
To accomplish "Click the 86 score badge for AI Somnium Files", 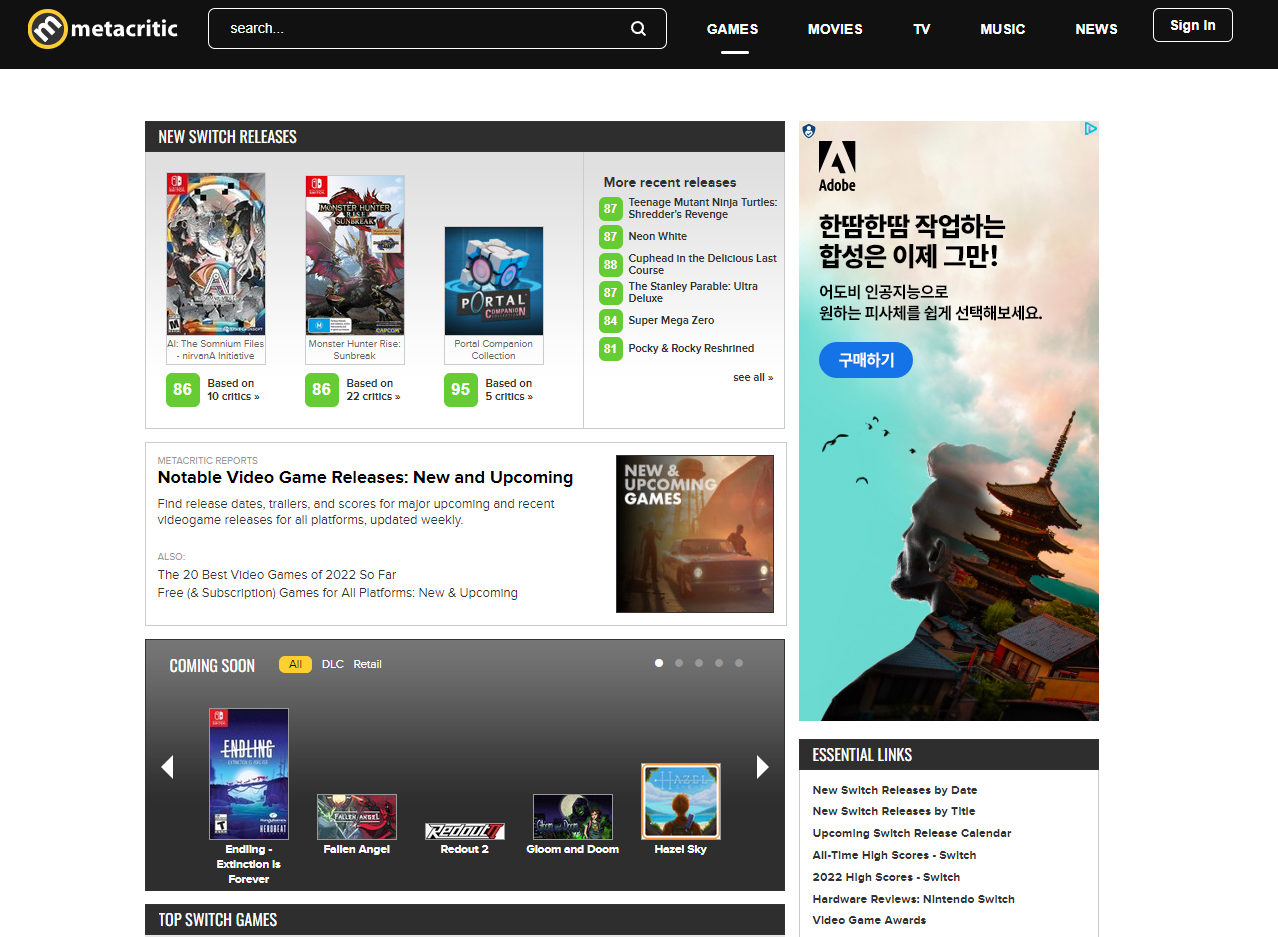I will [182, 390].
